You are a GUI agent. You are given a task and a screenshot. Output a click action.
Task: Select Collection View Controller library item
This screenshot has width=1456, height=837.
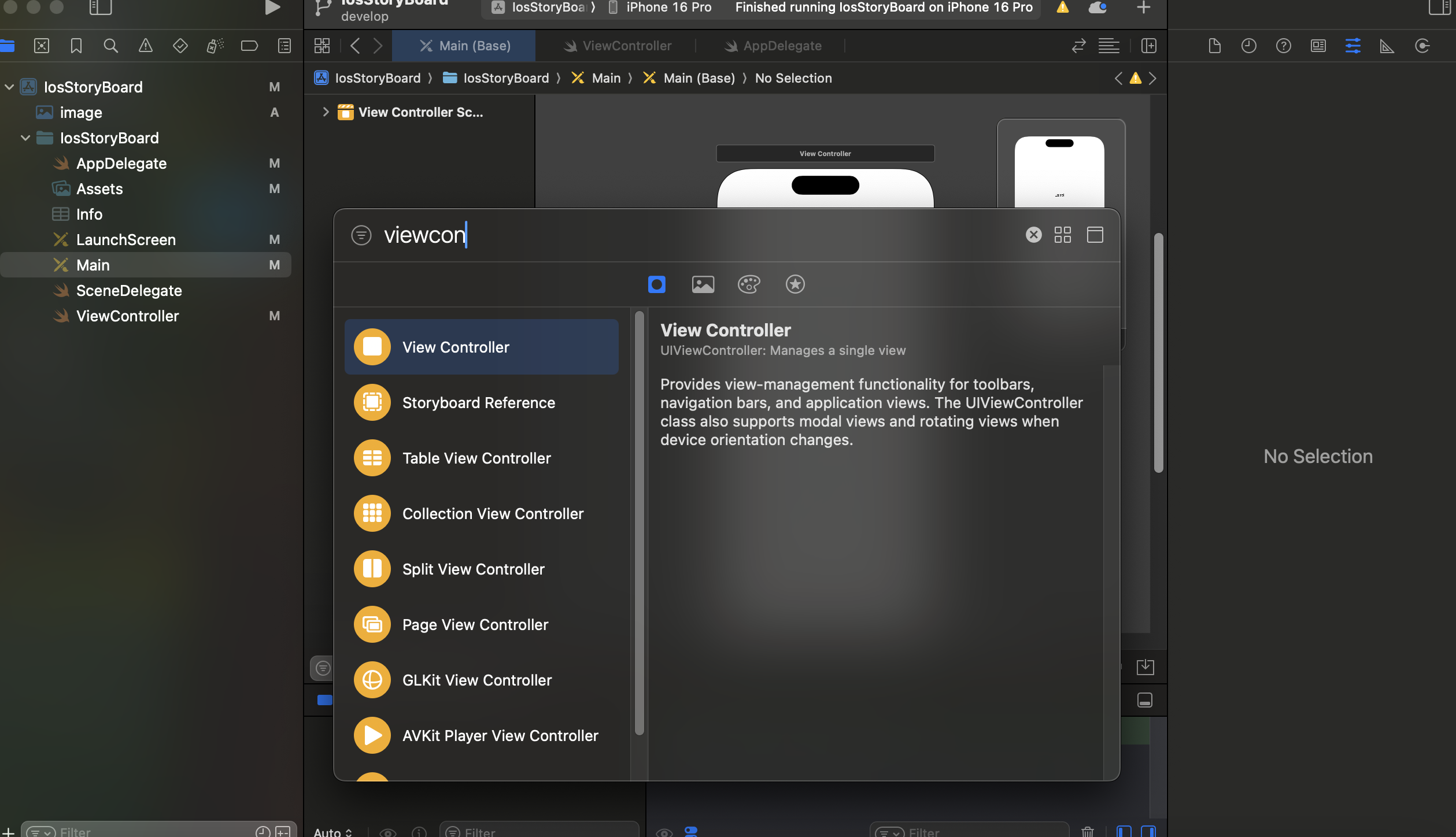pyautogui.click(x=482, y=513)
